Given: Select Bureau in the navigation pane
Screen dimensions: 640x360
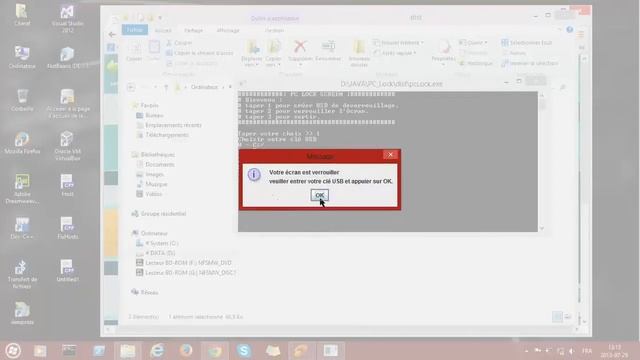Looking at the screenshot, I should (x=150, y=116).
